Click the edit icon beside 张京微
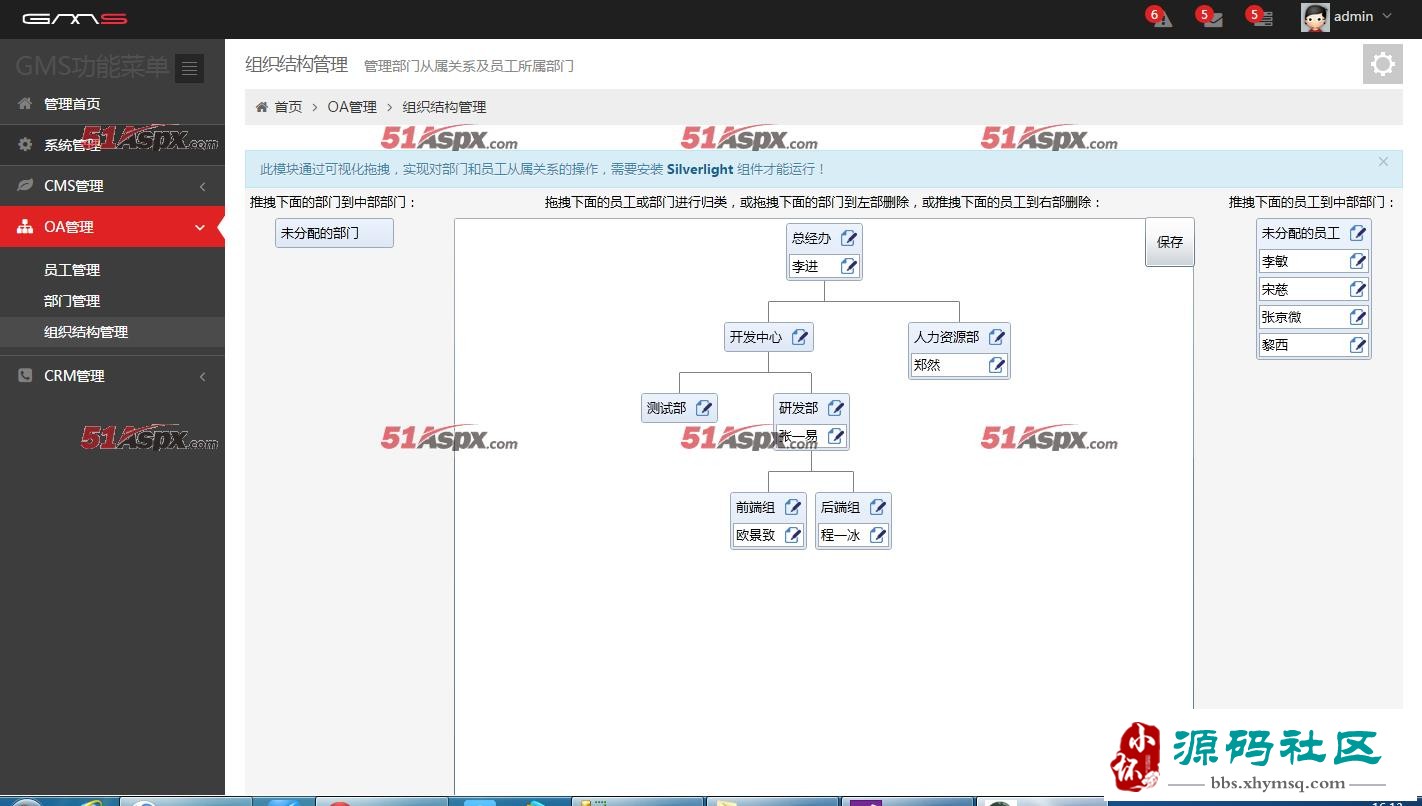 [x=1358, y=317]
